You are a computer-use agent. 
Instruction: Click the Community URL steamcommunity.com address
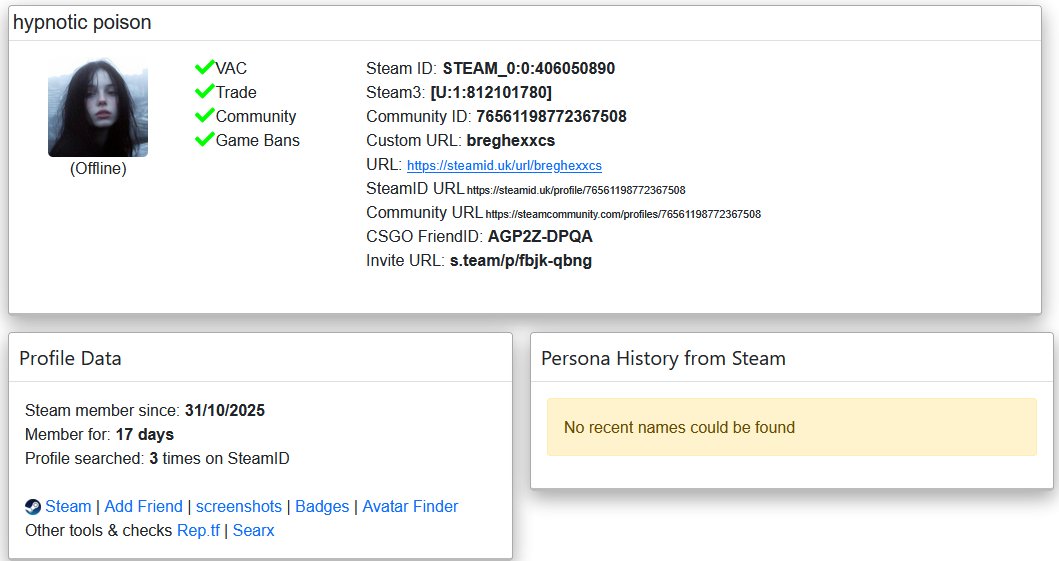623,214
